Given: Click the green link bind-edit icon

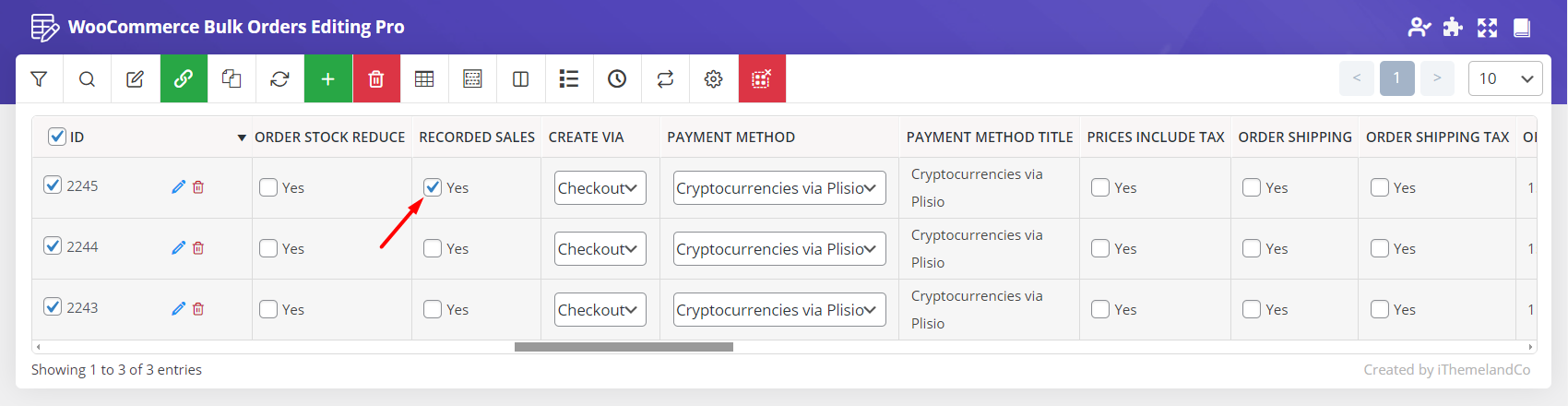Looking at the screenshot, I should pos(184,79).
